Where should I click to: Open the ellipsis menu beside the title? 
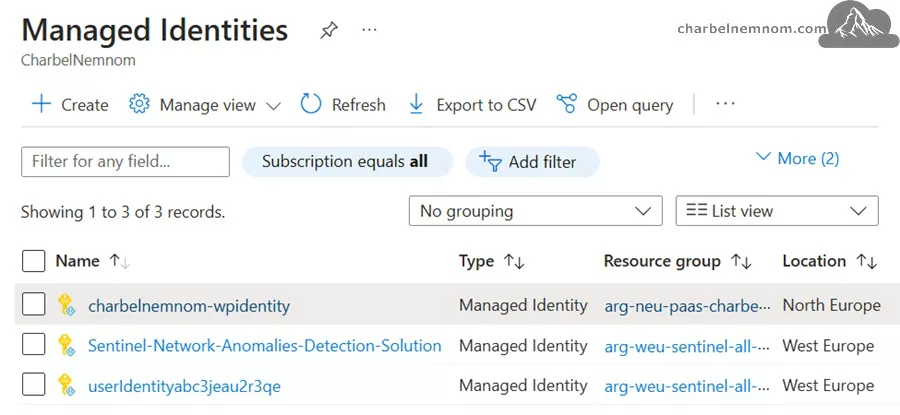tap(369, 29)
